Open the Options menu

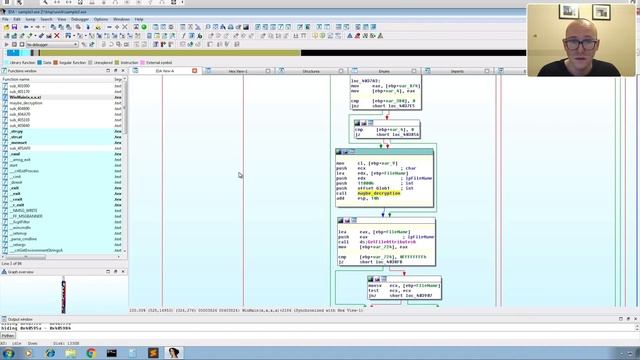(101, 19)
